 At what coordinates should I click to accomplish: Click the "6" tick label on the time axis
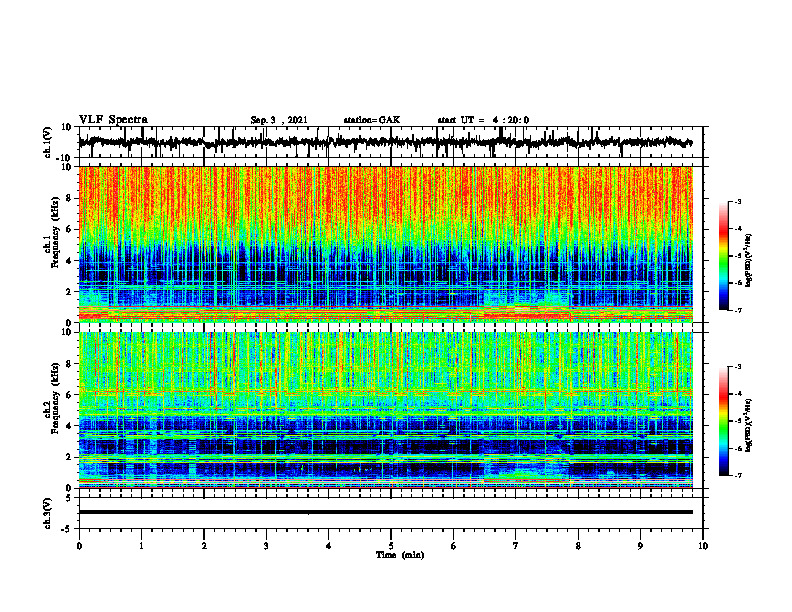[454, 546]
